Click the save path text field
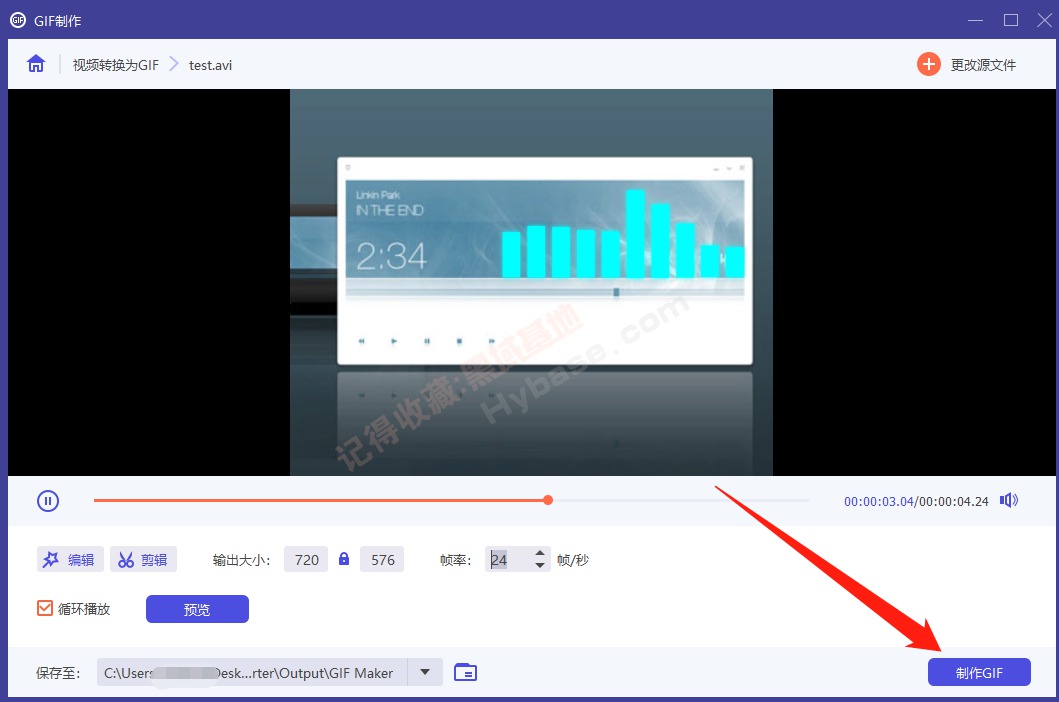This screenshot has height=702, width=1059. point(252,672)
